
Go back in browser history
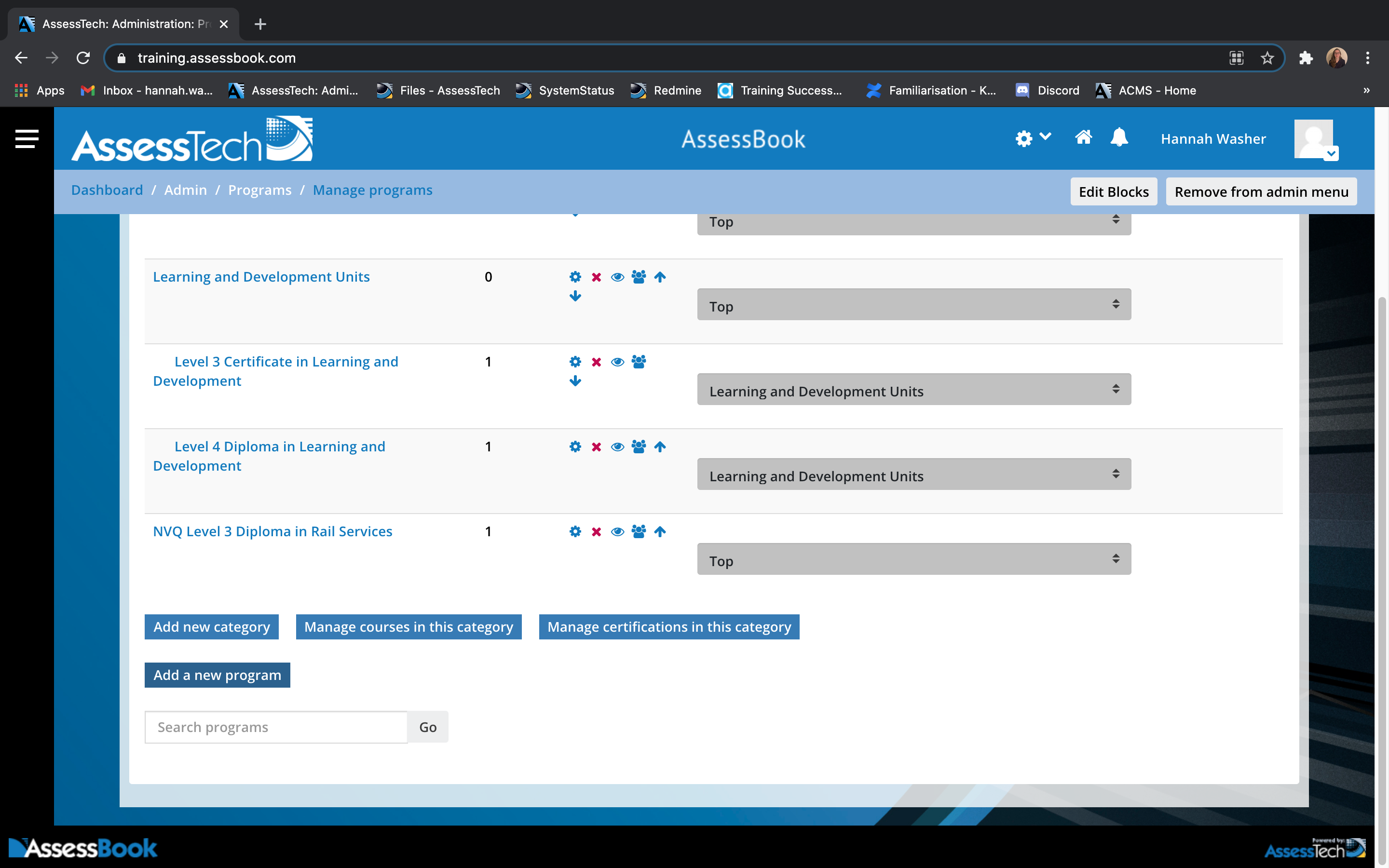pyautogui.click(x=21, y=58)
